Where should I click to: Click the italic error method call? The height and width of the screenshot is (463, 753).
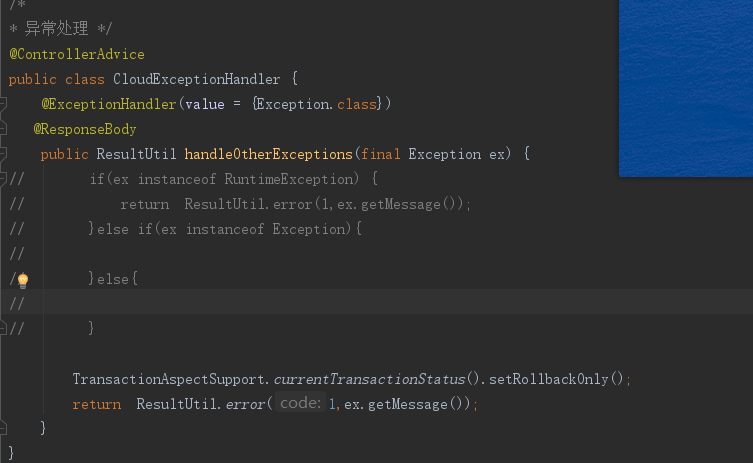coord(245,404)
